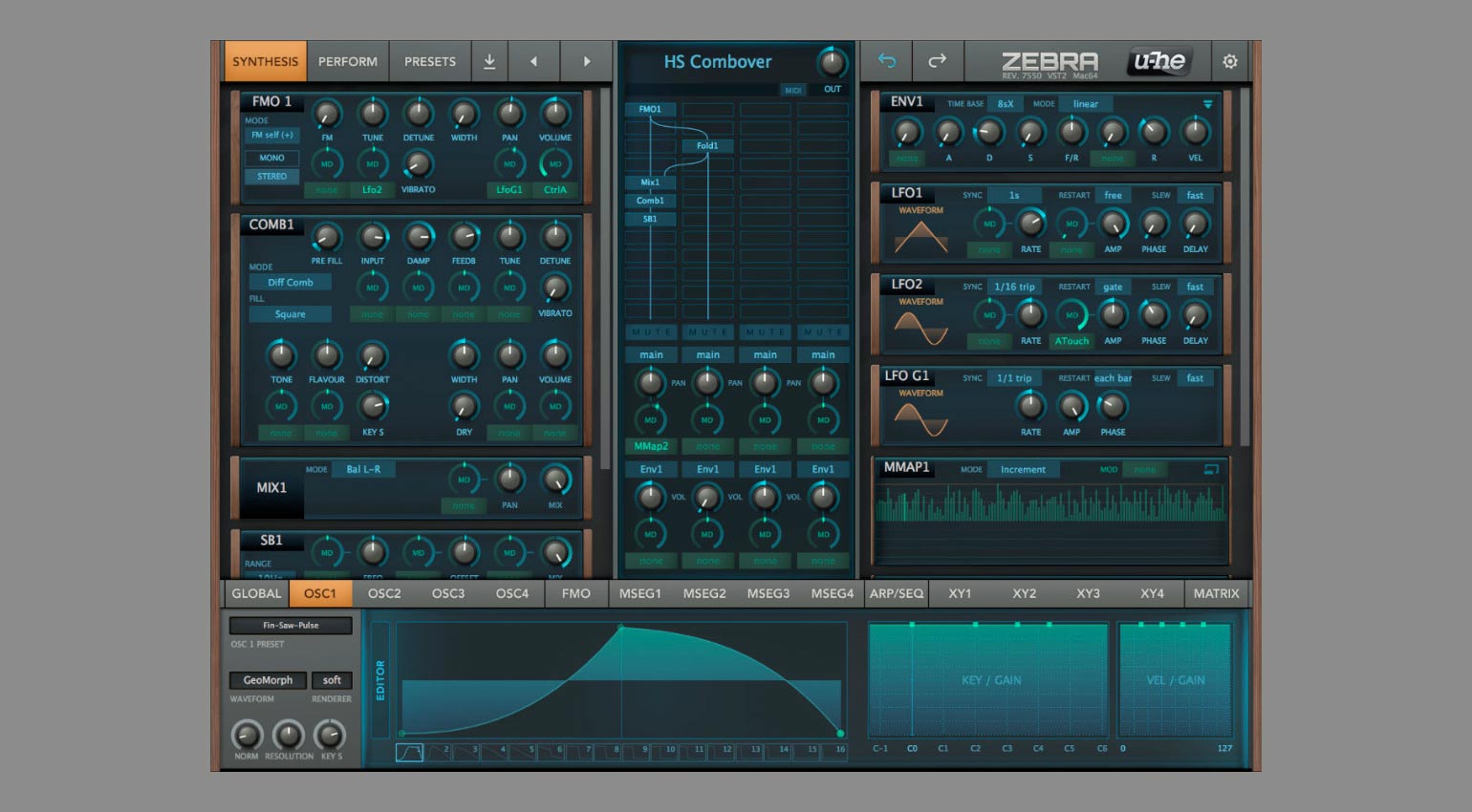
Task: Click the ATouch mod source in LFO2
Action: click(x=1072, y=341)
